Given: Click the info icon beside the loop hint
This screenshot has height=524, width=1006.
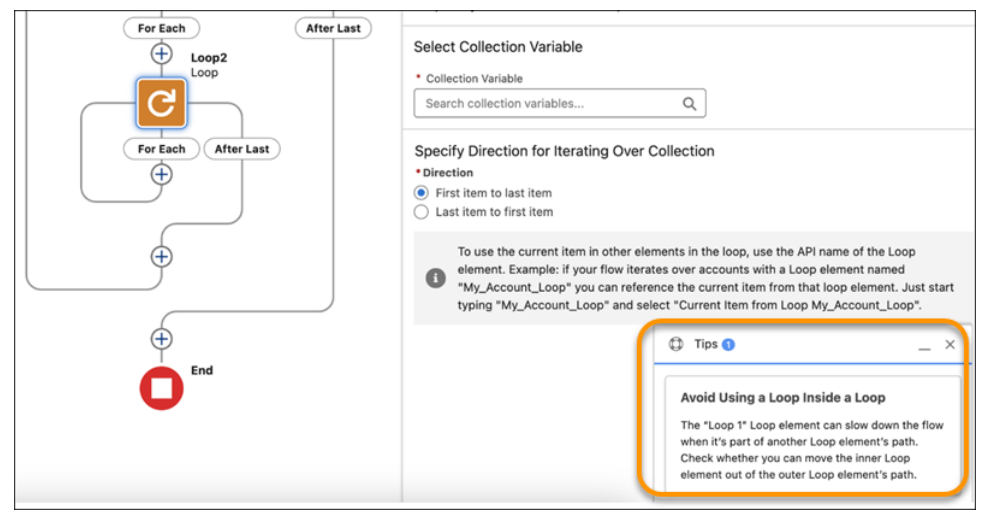Looking at the screenshot, I should 436,279.
